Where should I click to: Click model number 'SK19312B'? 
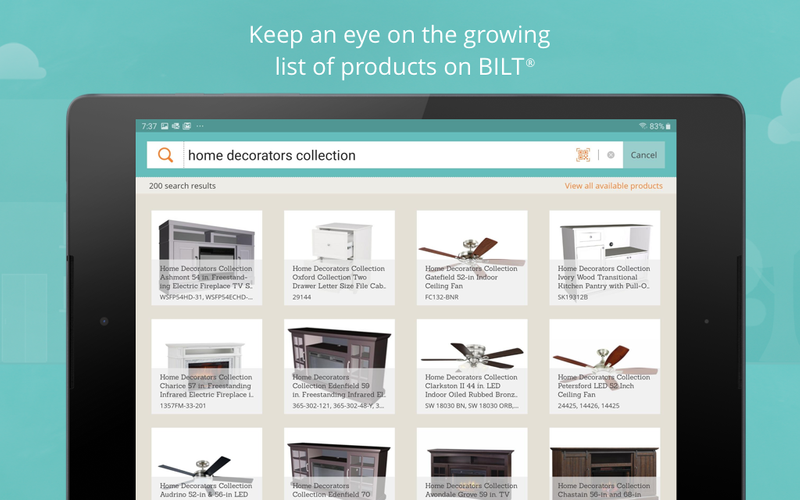tap(573, 297)
